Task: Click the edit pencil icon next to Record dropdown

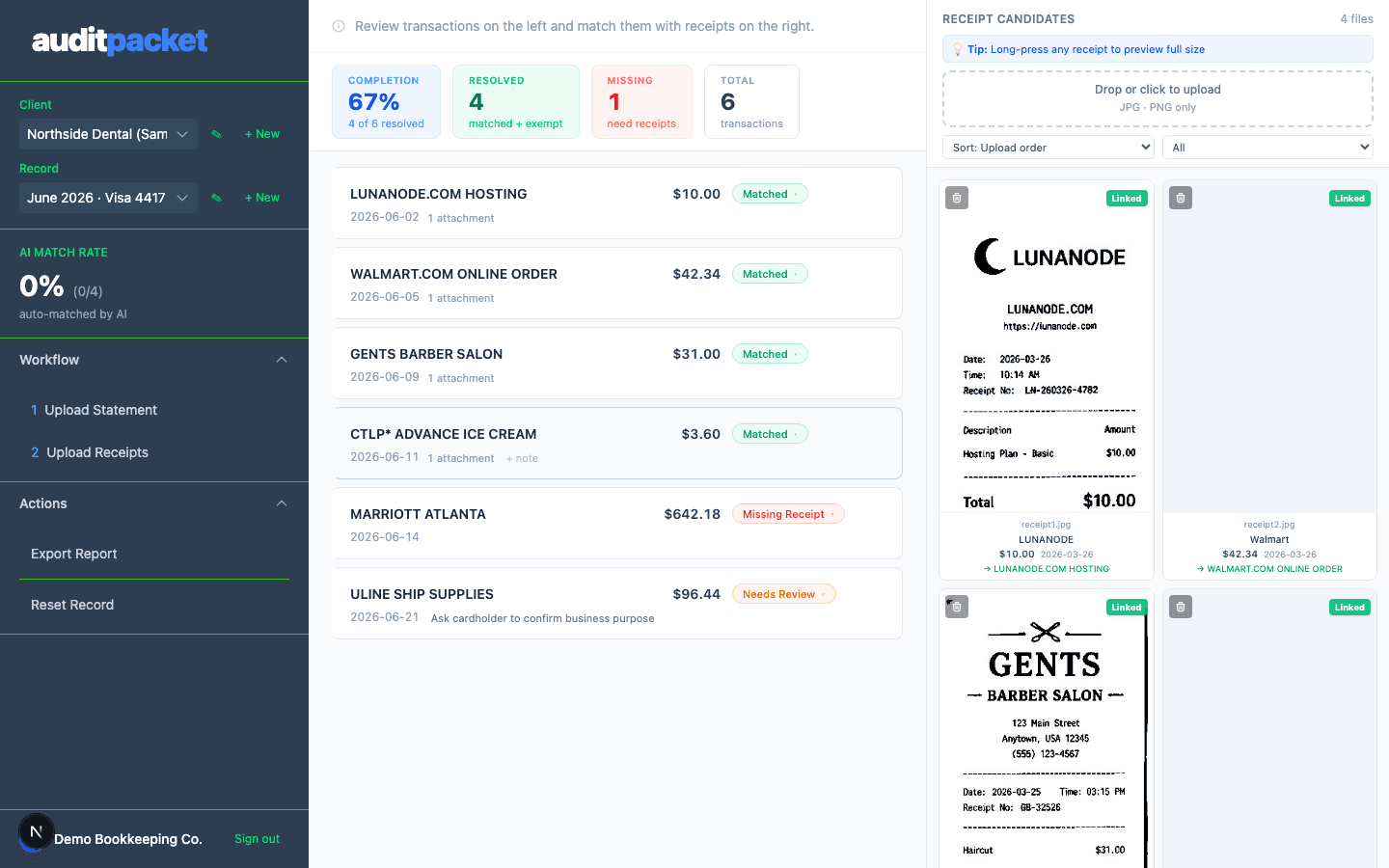Action: 217,198
